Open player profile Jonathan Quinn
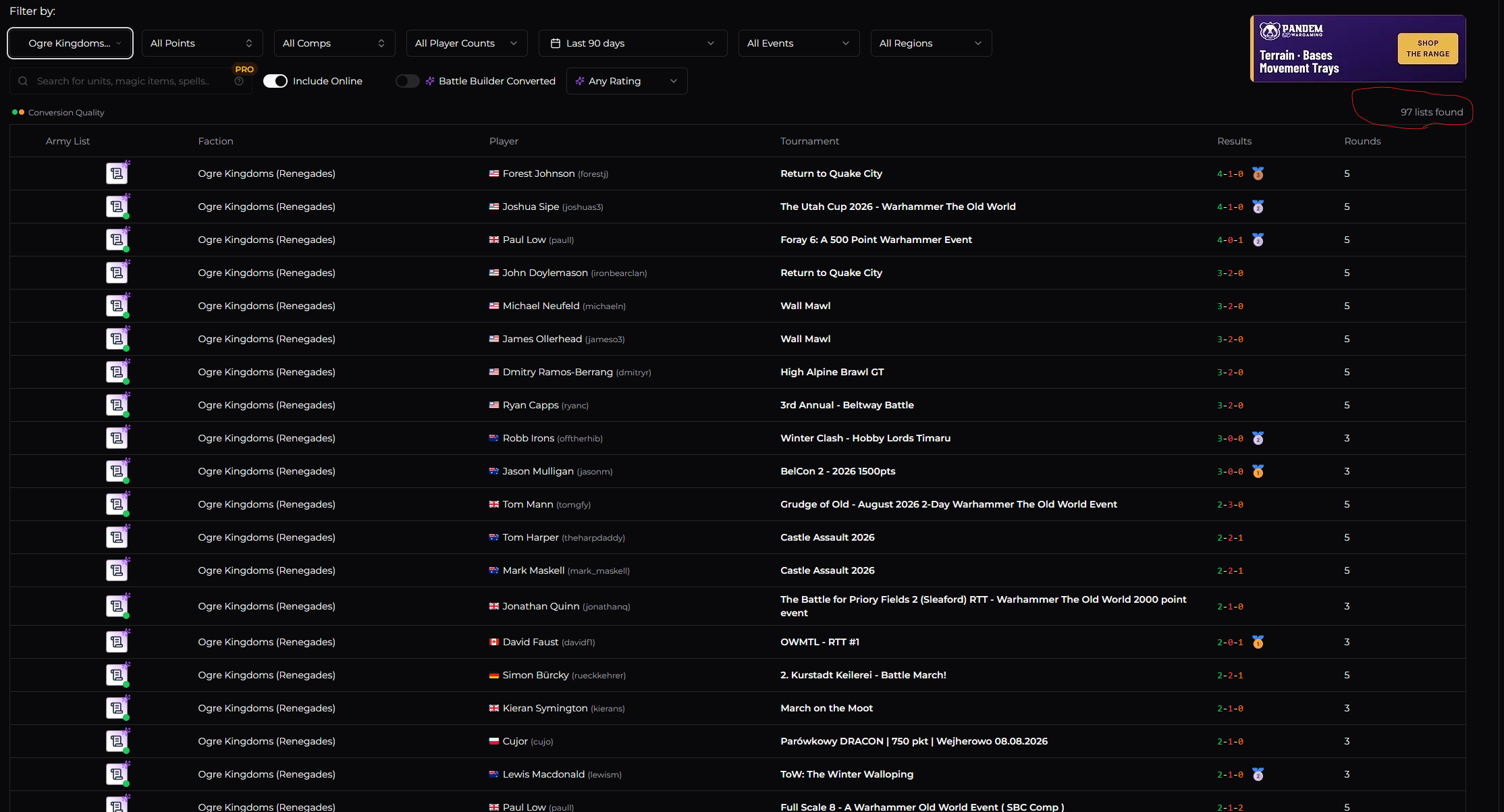The width and height of the screenshot is (1504, 812). tap(541, 606)
